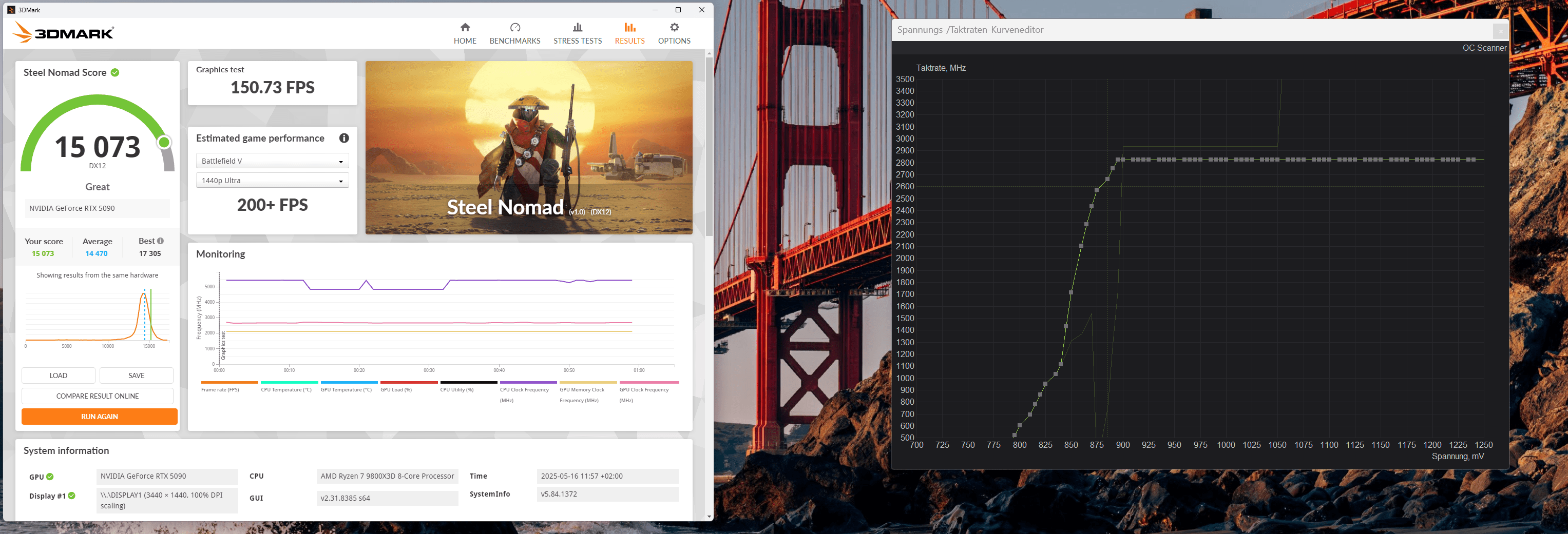This screenshot has width=1568, height=534.
Task: Click scroll down arrow in 3DMark window
Action: pos(709,517)
